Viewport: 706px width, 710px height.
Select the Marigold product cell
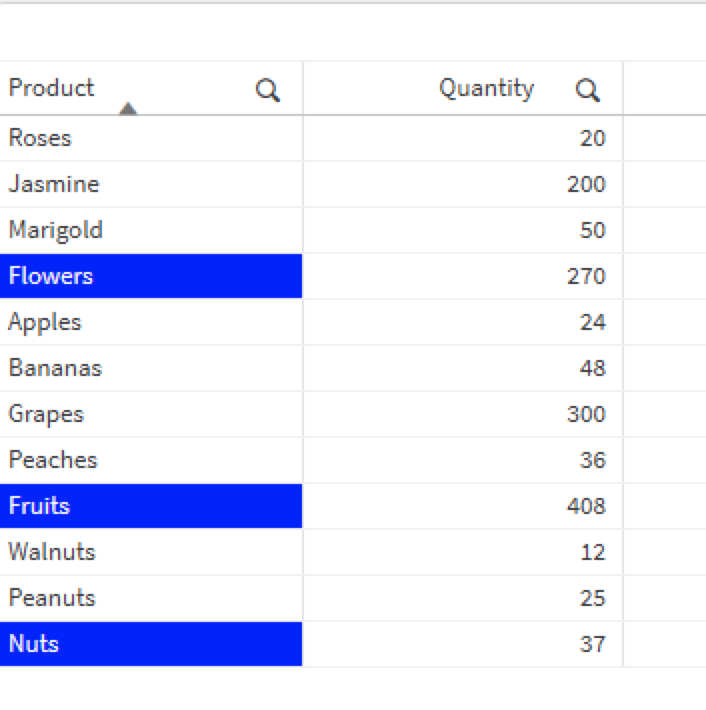56,230
